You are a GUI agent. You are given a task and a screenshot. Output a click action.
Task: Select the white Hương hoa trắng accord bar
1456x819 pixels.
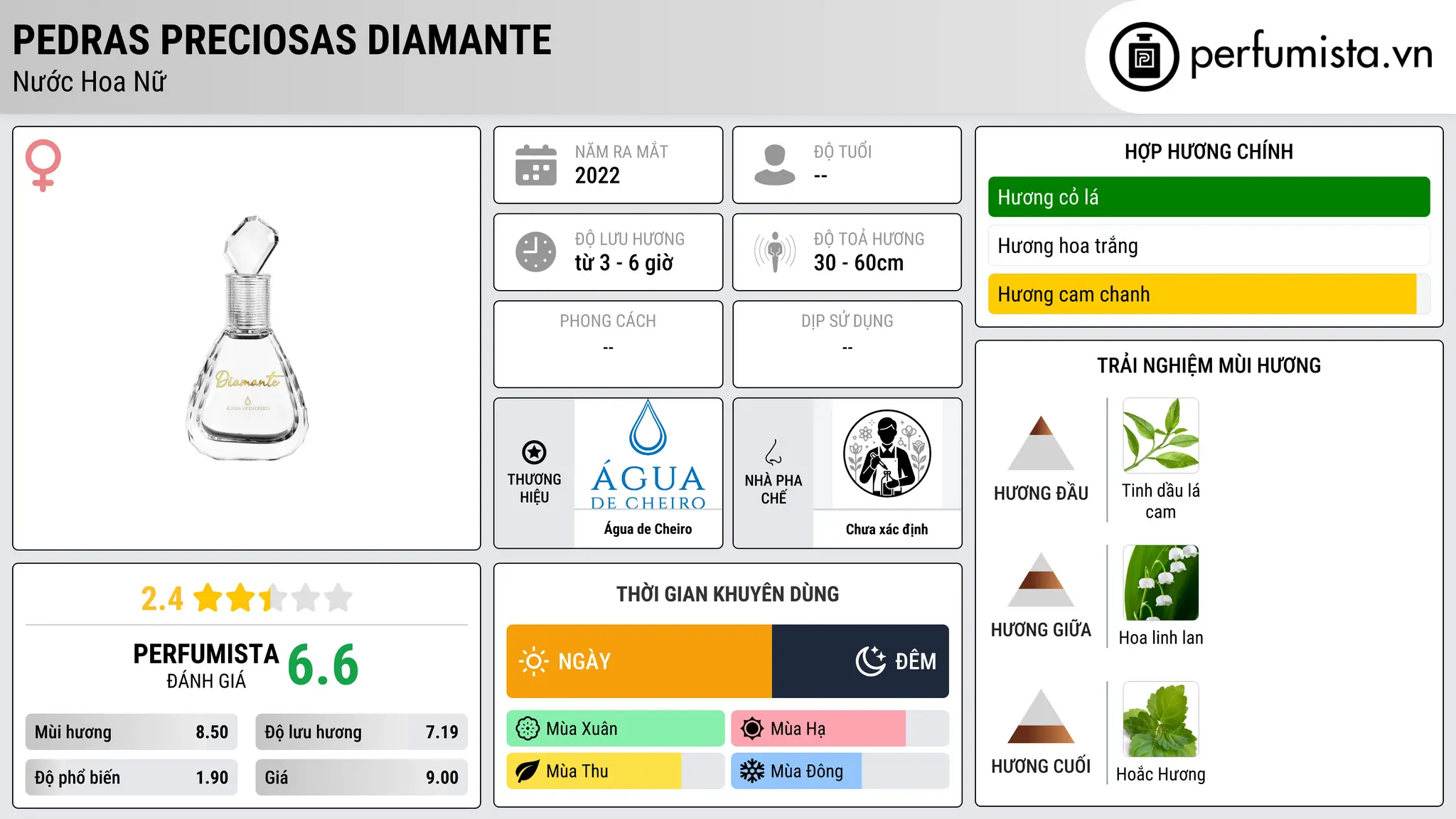point(1209,245)
